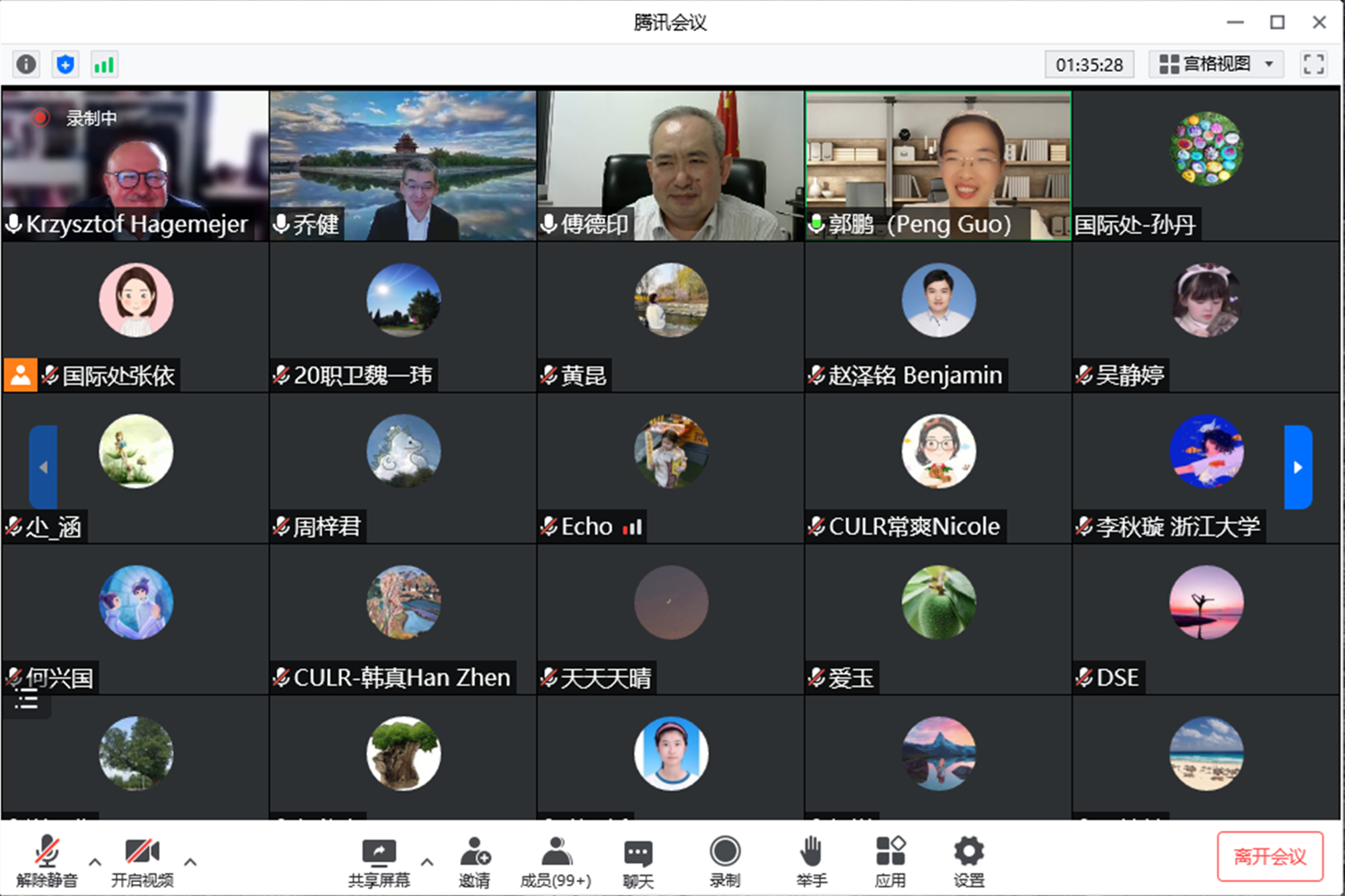
Task: Enter full screen mode
Action: [x=1313, y=65]
